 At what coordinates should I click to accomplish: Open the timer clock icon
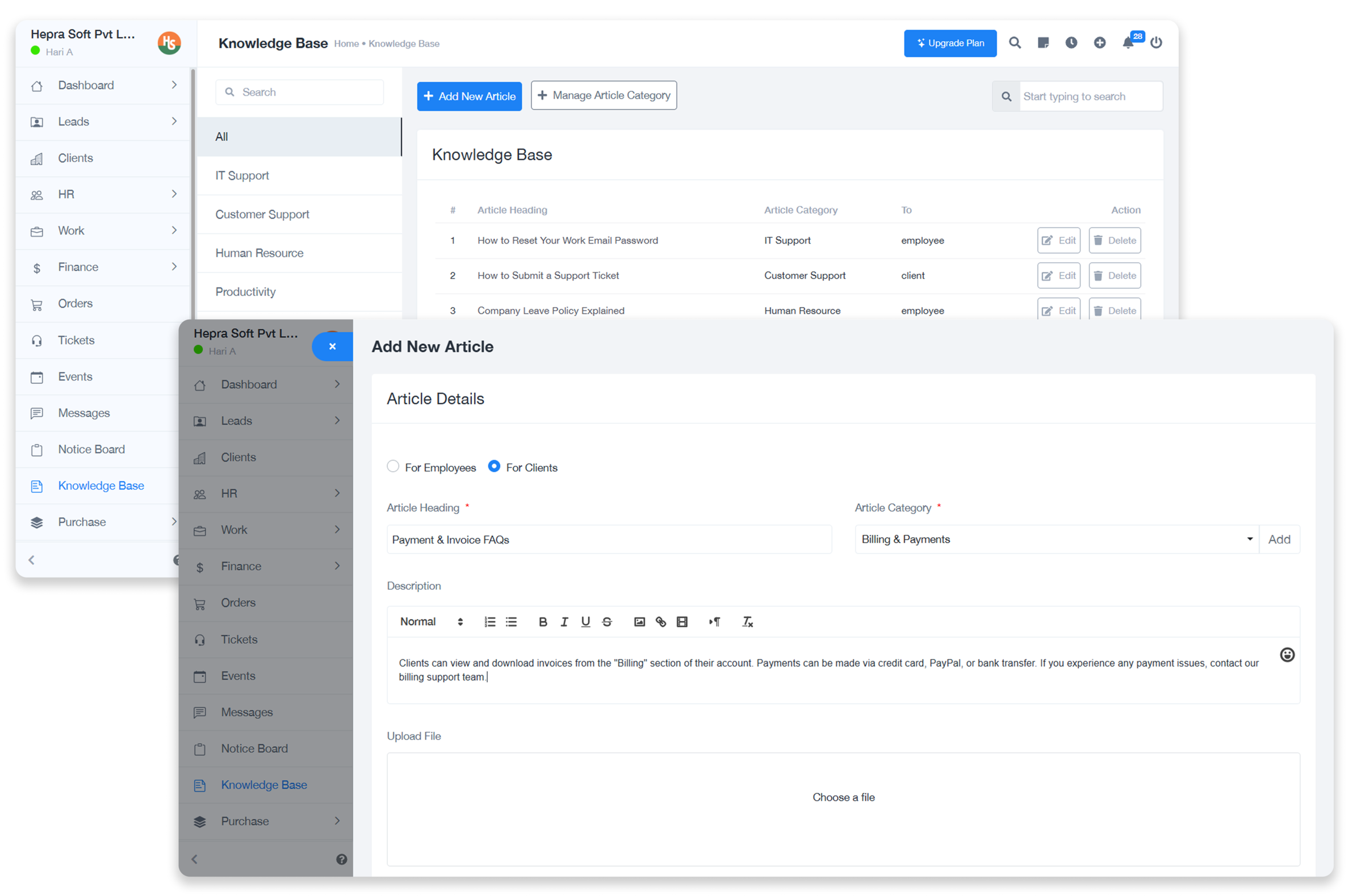pos(1071,43)
